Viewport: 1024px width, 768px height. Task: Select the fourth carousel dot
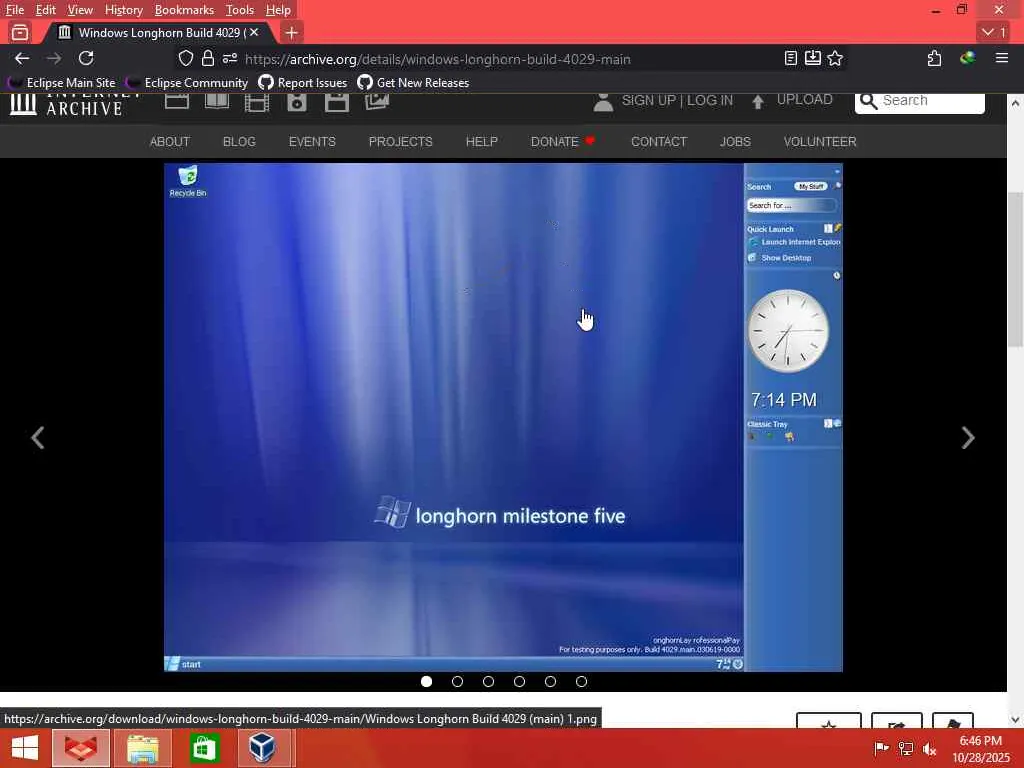pyautogui.click(x=519, y=681)
